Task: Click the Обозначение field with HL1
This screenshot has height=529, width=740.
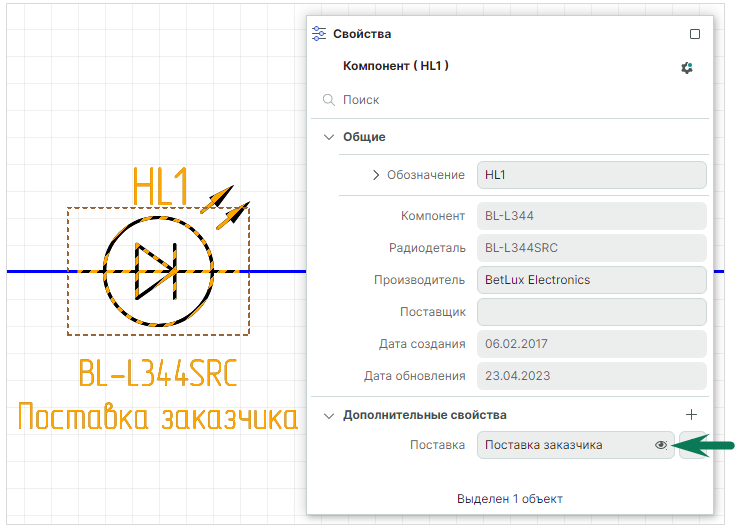Action: coord(592,175)
